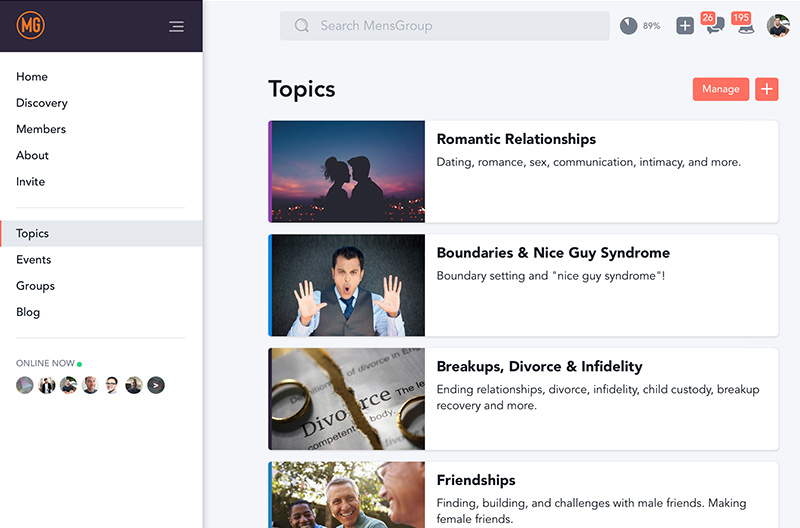
Task: Open Discovery in the sidebar
Action: tap(42, 103)
